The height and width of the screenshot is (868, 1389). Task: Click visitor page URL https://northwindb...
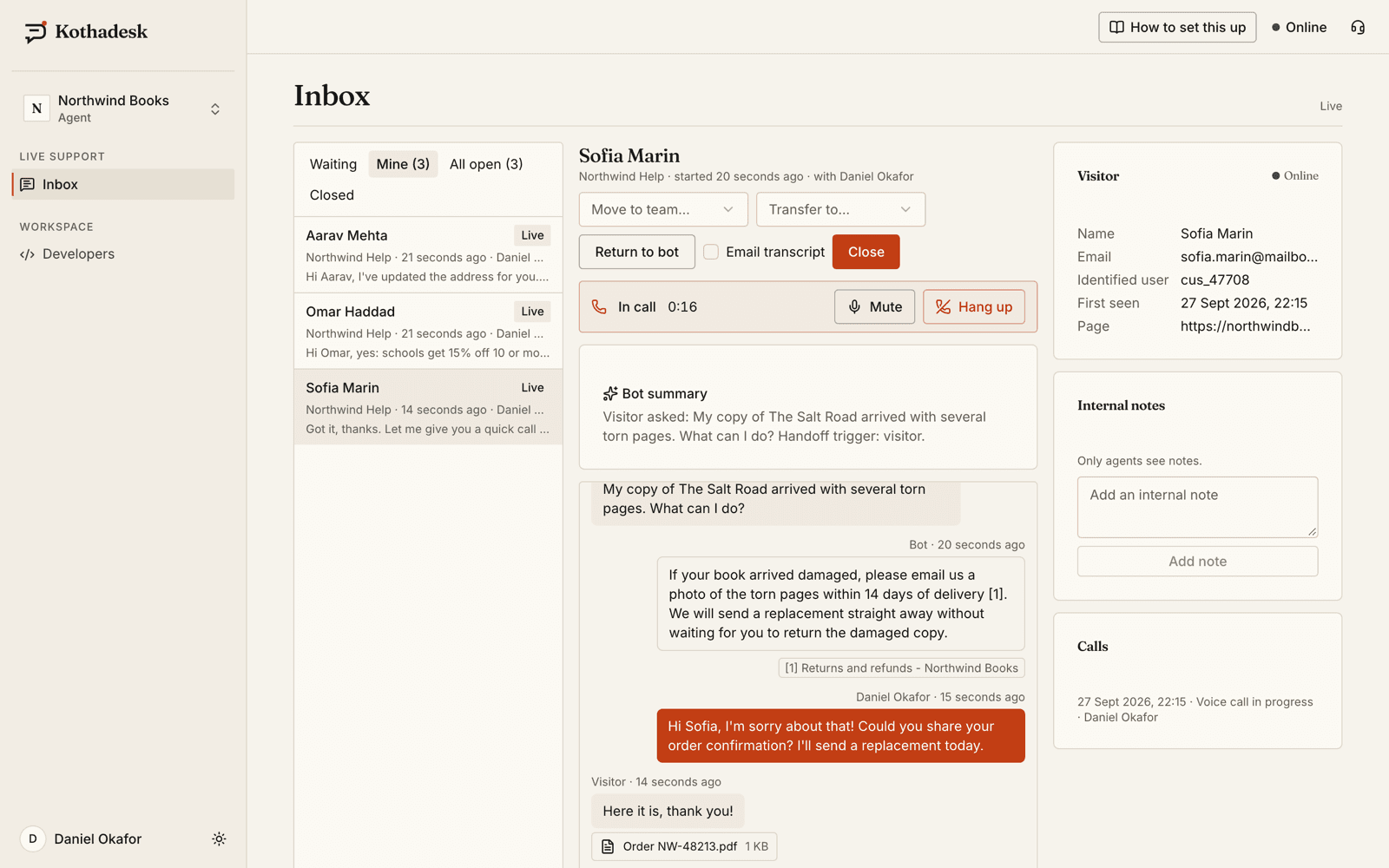click(x=1246, y=326)
